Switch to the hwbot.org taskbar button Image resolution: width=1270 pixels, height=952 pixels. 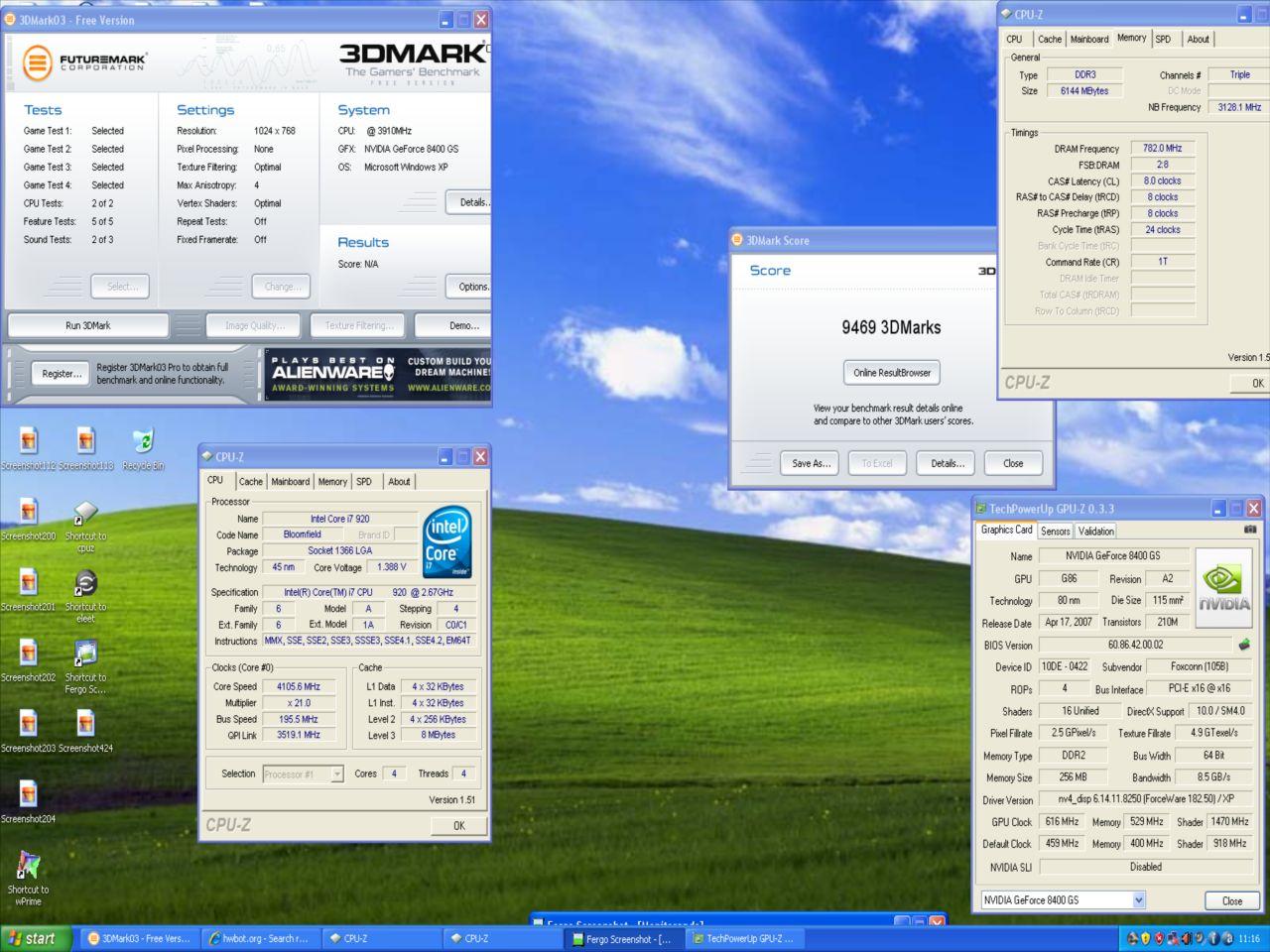point(259,938)
